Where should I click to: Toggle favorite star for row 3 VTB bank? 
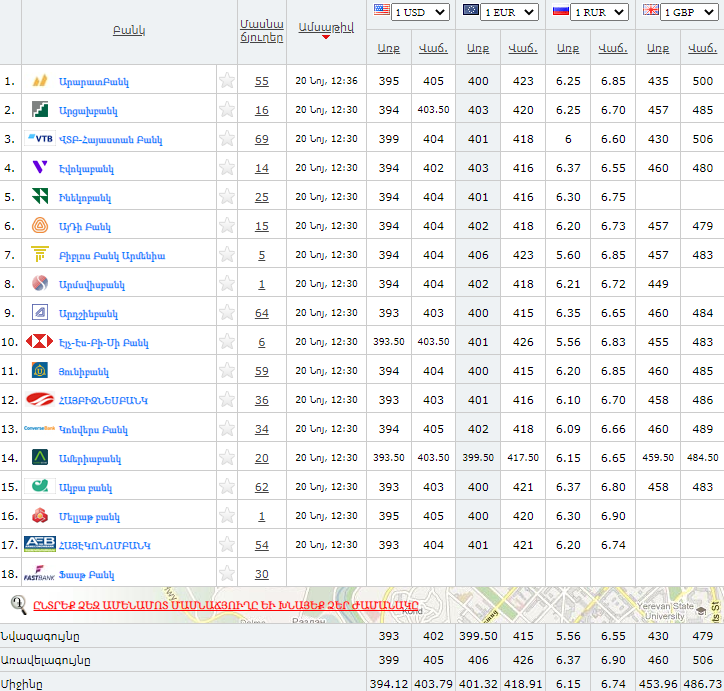coord(227,138)
